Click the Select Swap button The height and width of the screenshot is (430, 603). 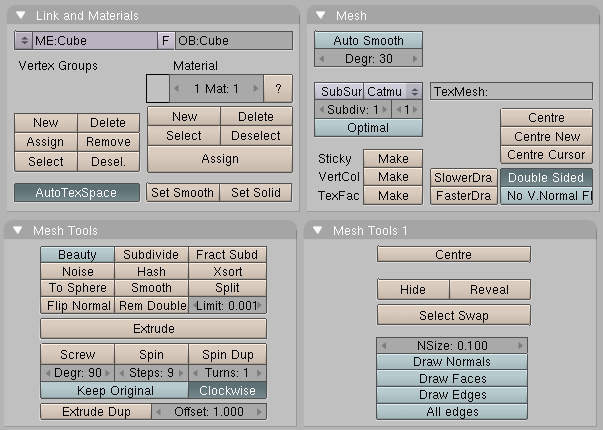tap(454, 315)
